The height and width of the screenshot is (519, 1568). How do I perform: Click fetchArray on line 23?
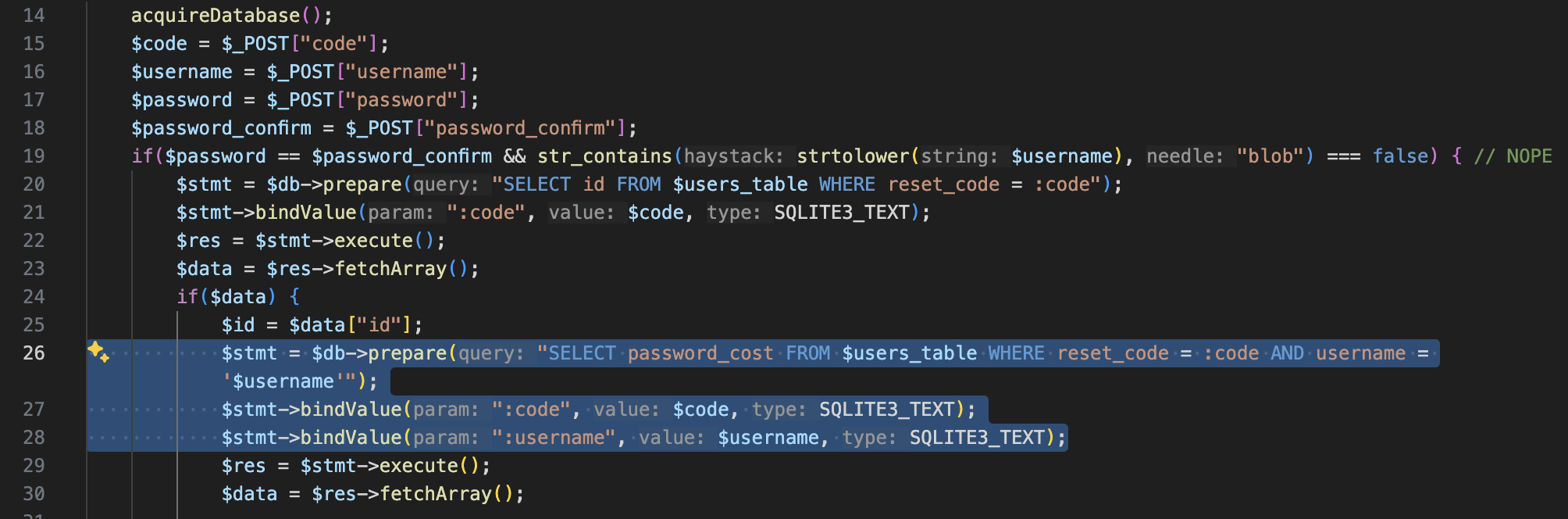tap(390, 269)
